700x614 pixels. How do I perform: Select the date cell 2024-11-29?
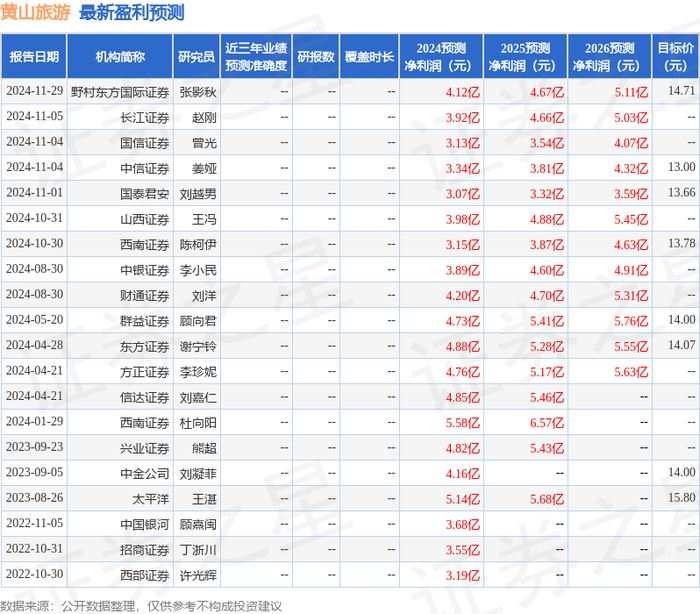[34, 91]
